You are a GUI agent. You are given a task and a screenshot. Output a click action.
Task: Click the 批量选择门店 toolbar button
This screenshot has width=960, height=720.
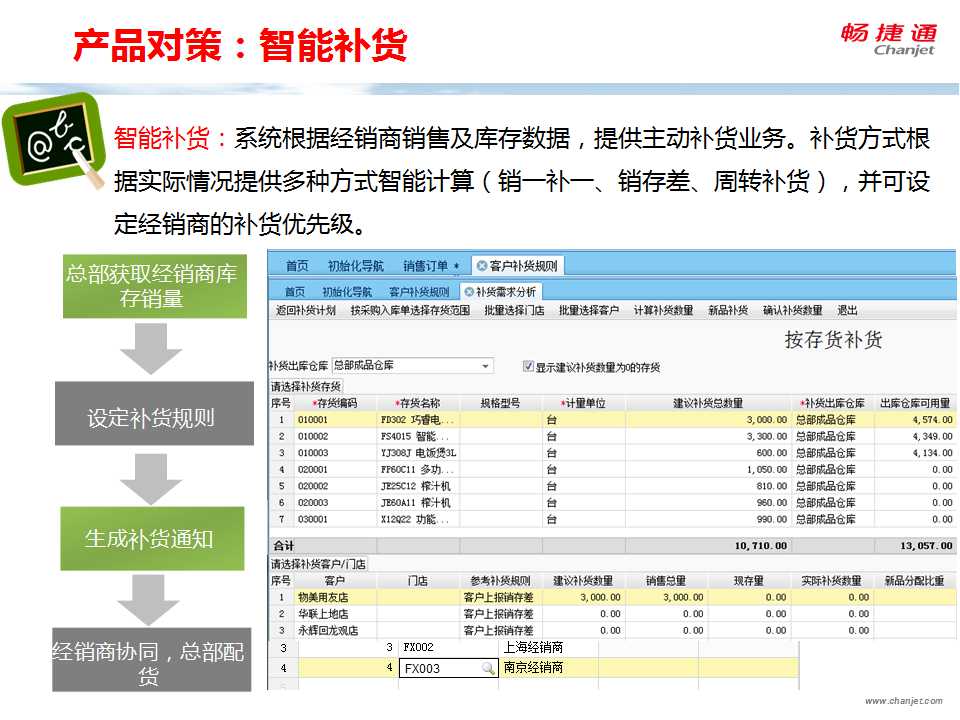514,311
